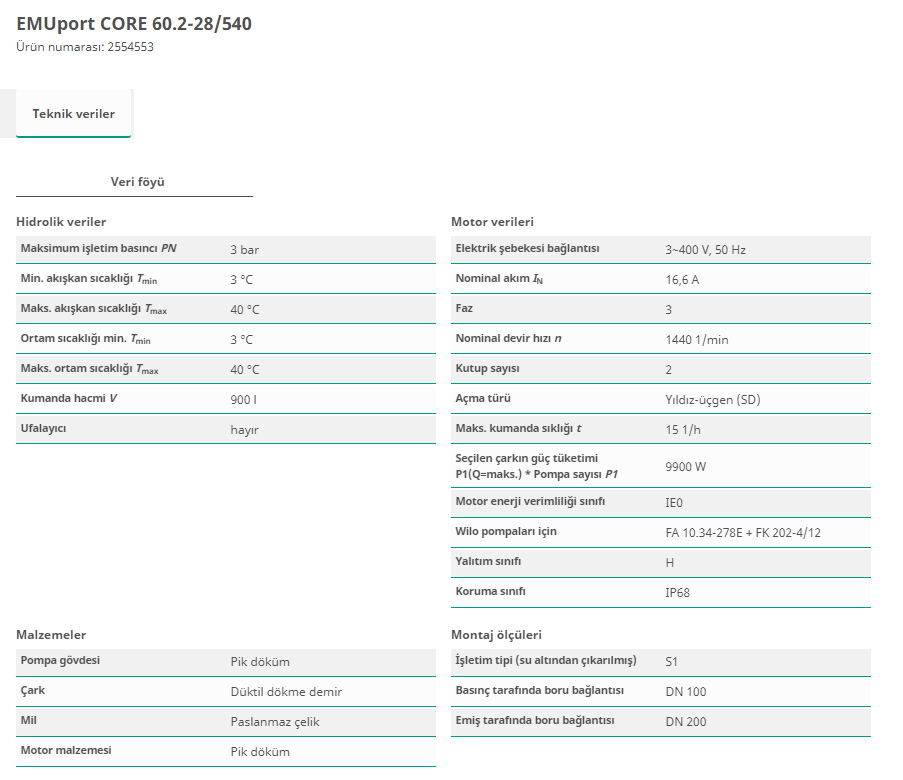Click the Emiş tarafında value DN 200
The height and width of the screenshot is (780, 903).
pos(685,722)
